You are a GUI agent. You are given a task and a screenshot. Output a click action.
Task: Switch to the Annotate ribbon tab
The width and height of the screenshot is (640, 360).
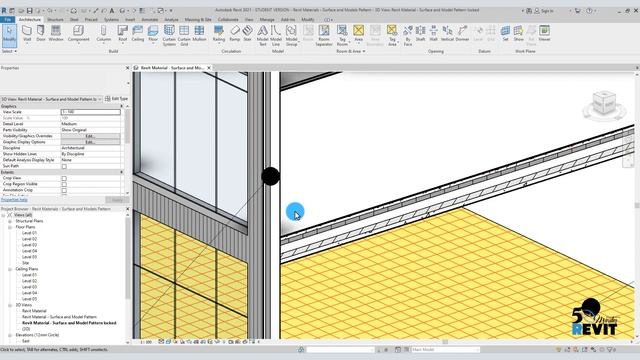click(x=149, y=20)
